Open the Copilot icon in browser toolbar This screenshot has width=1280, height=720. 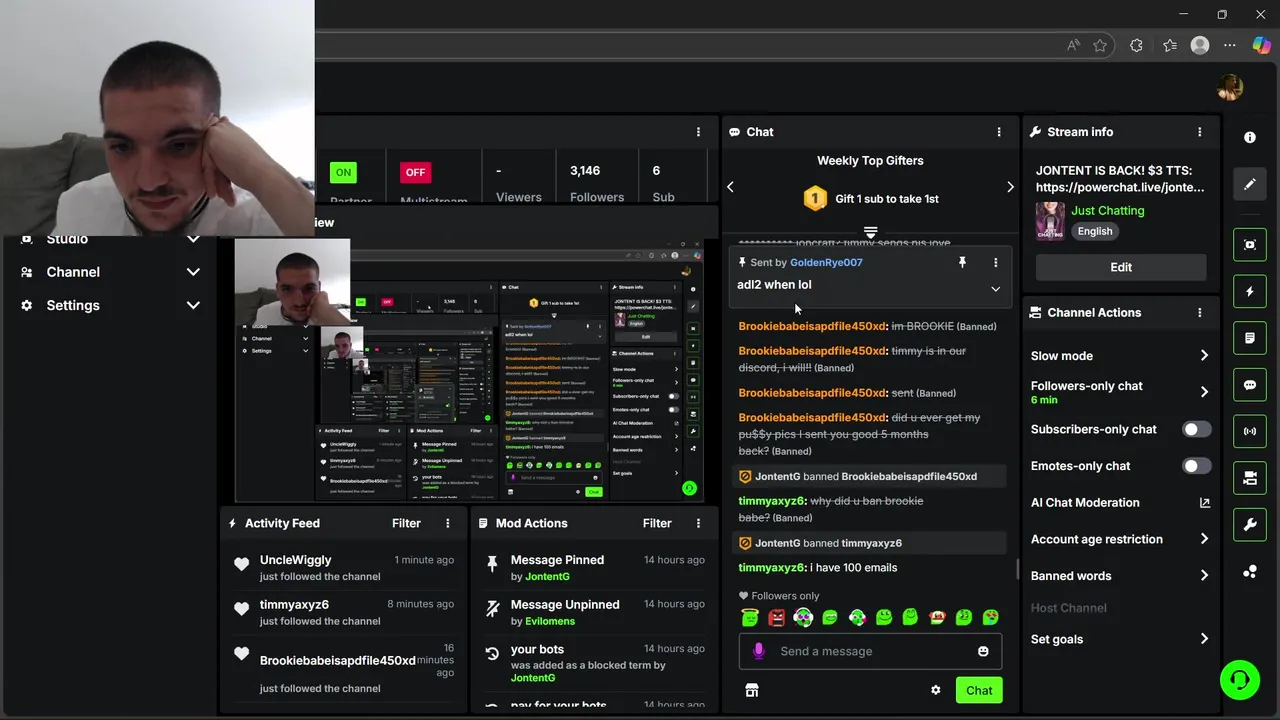[x=1261, y=45]
